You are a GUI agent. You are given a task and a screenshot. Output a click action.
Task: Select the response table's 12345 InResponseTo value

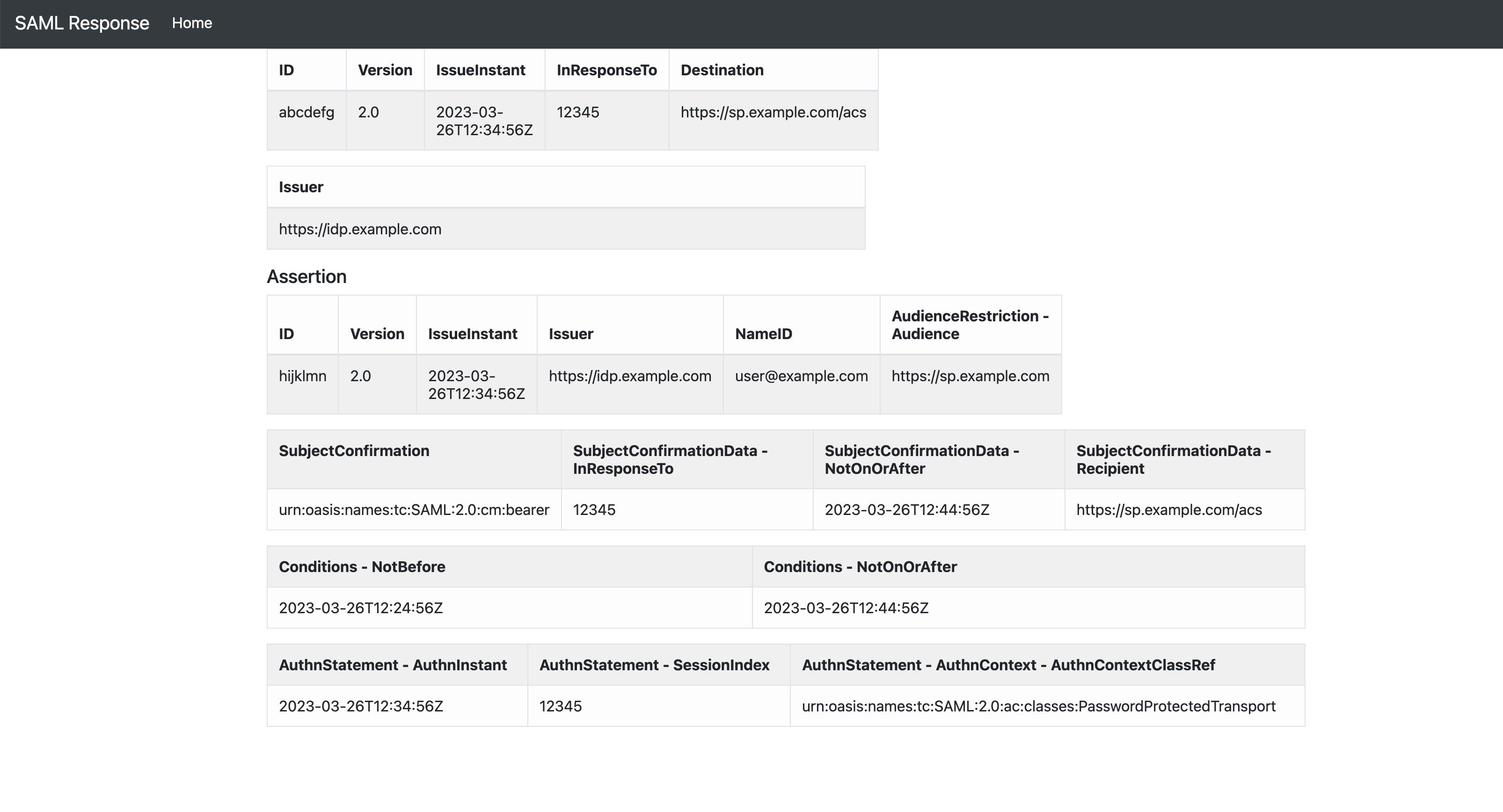pos(607,121)
